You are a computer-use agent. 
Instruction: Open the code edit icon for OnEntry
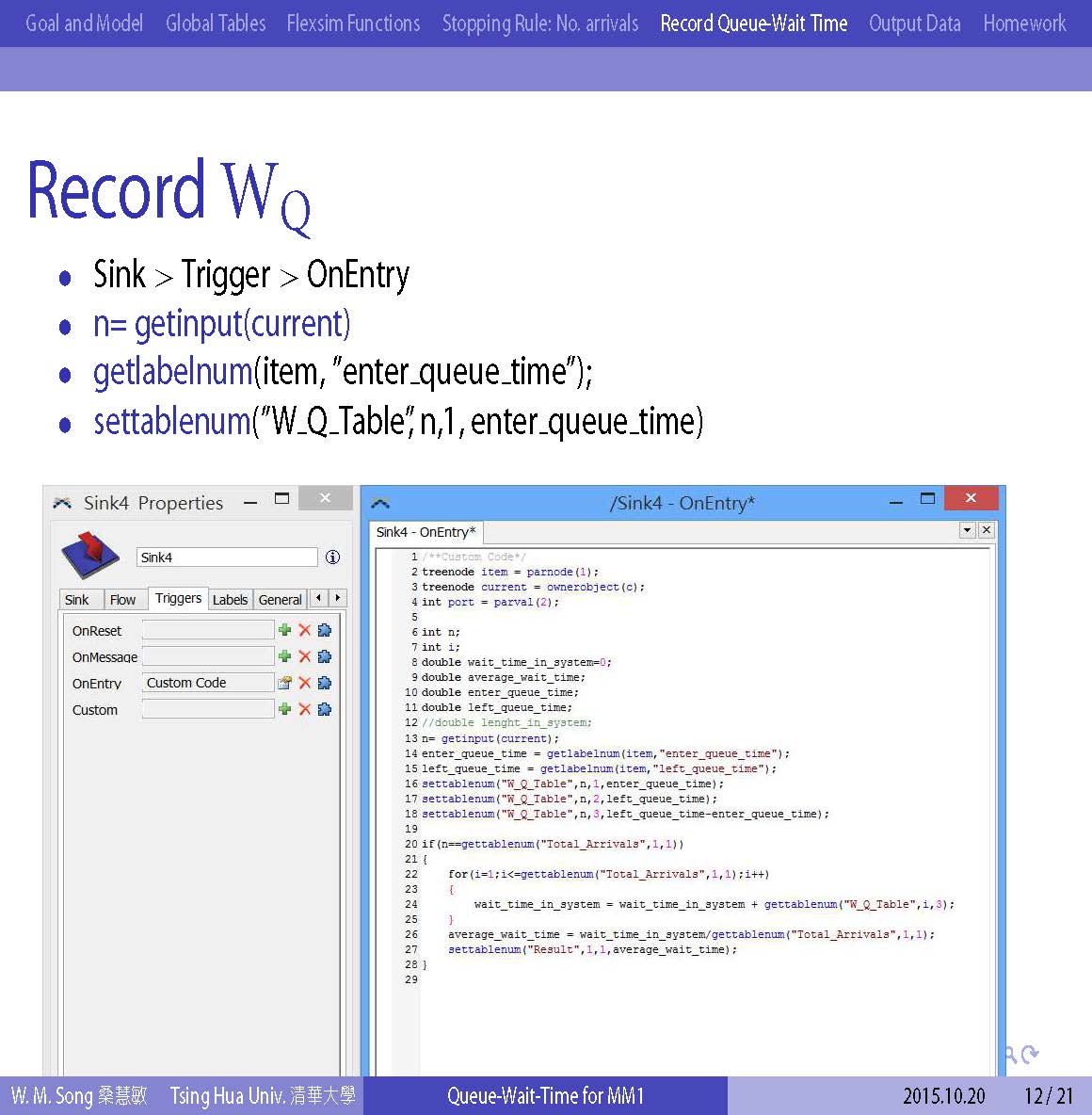284,683
